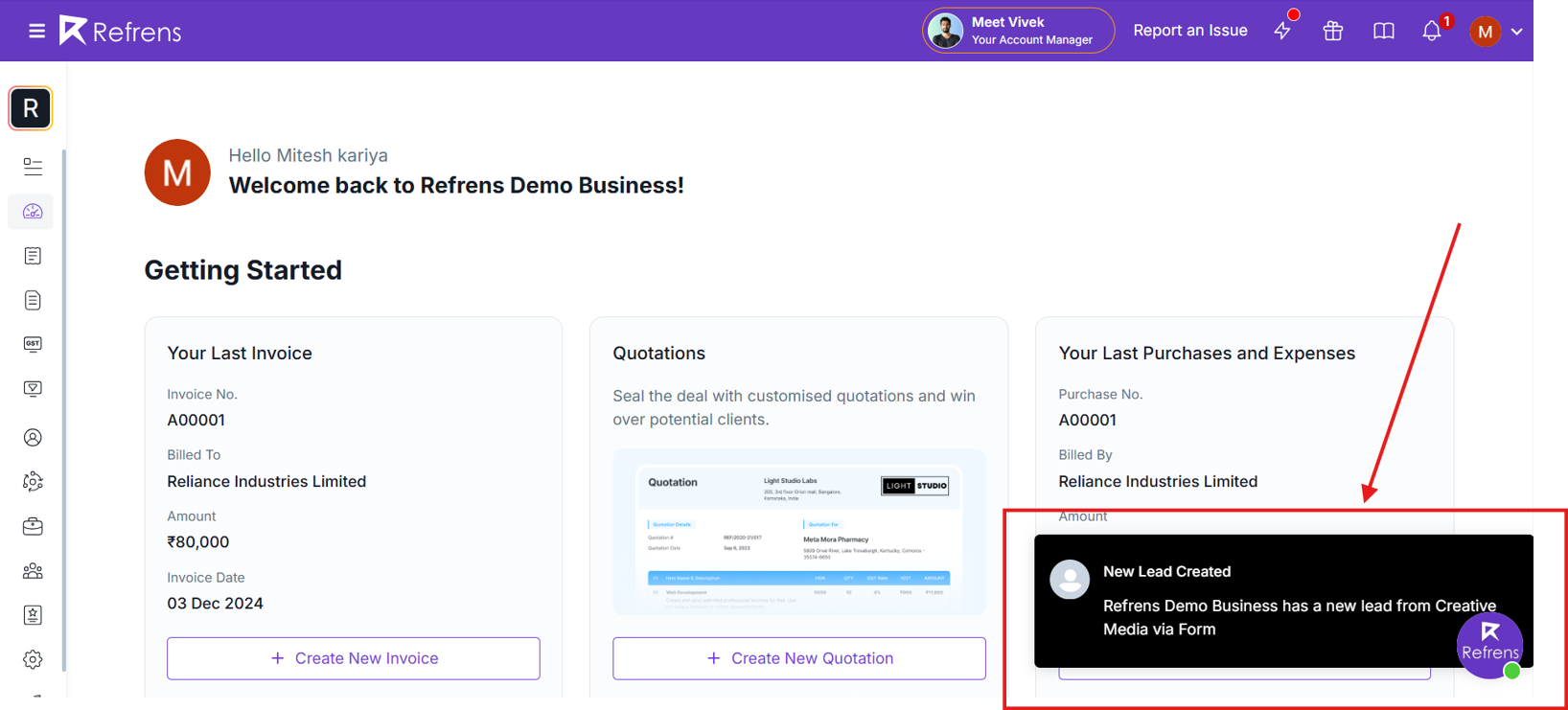
Task: Click the Your Last Invoice heading
Action: point(240,353)
